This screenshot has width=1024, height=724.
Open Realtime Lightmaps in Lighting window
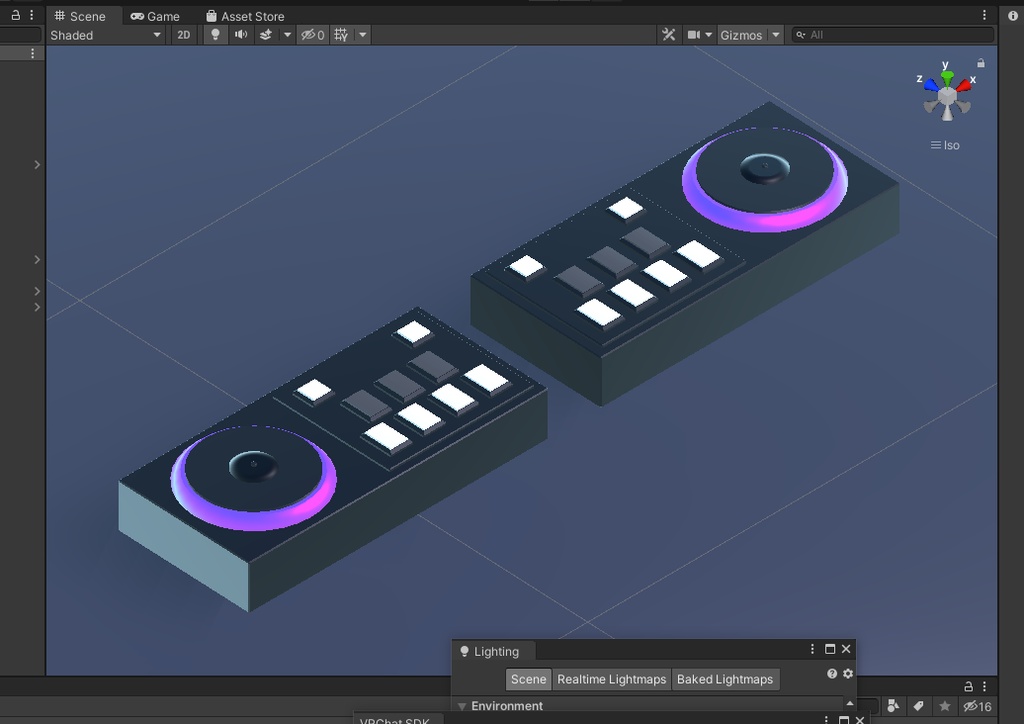click(x=611, y=679)
